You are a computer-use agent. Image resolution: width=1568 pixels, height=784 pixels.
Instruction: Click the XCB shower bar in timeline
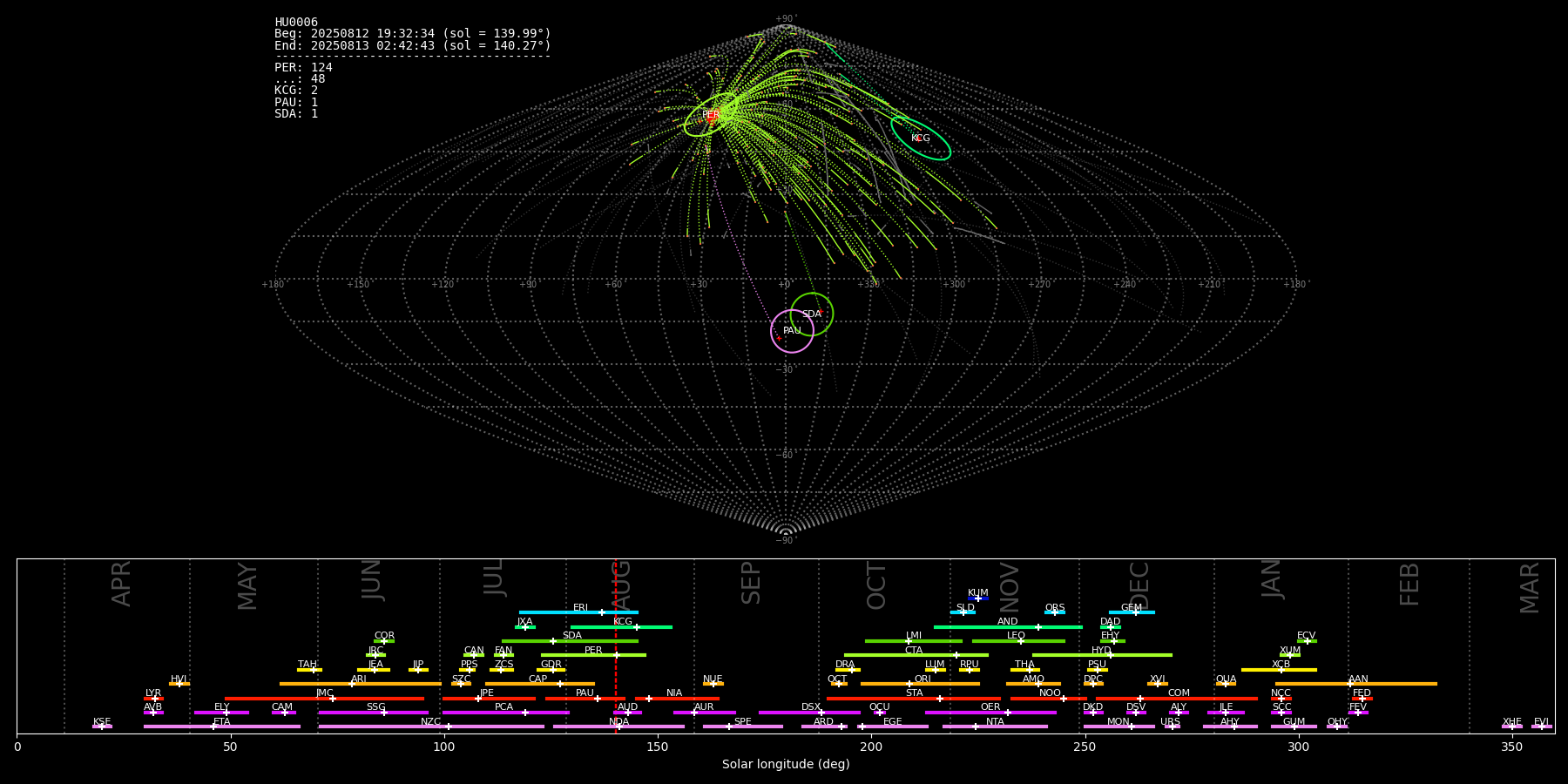click(x=1279, y=670)
